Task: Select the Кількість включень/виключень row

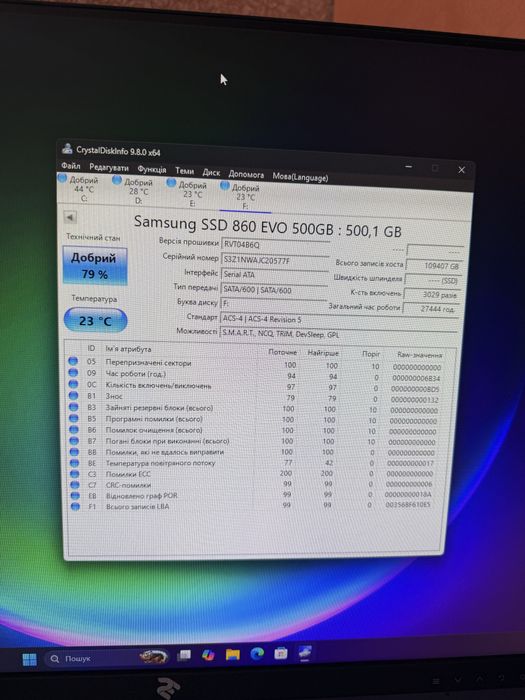Action: pos(255,387)
